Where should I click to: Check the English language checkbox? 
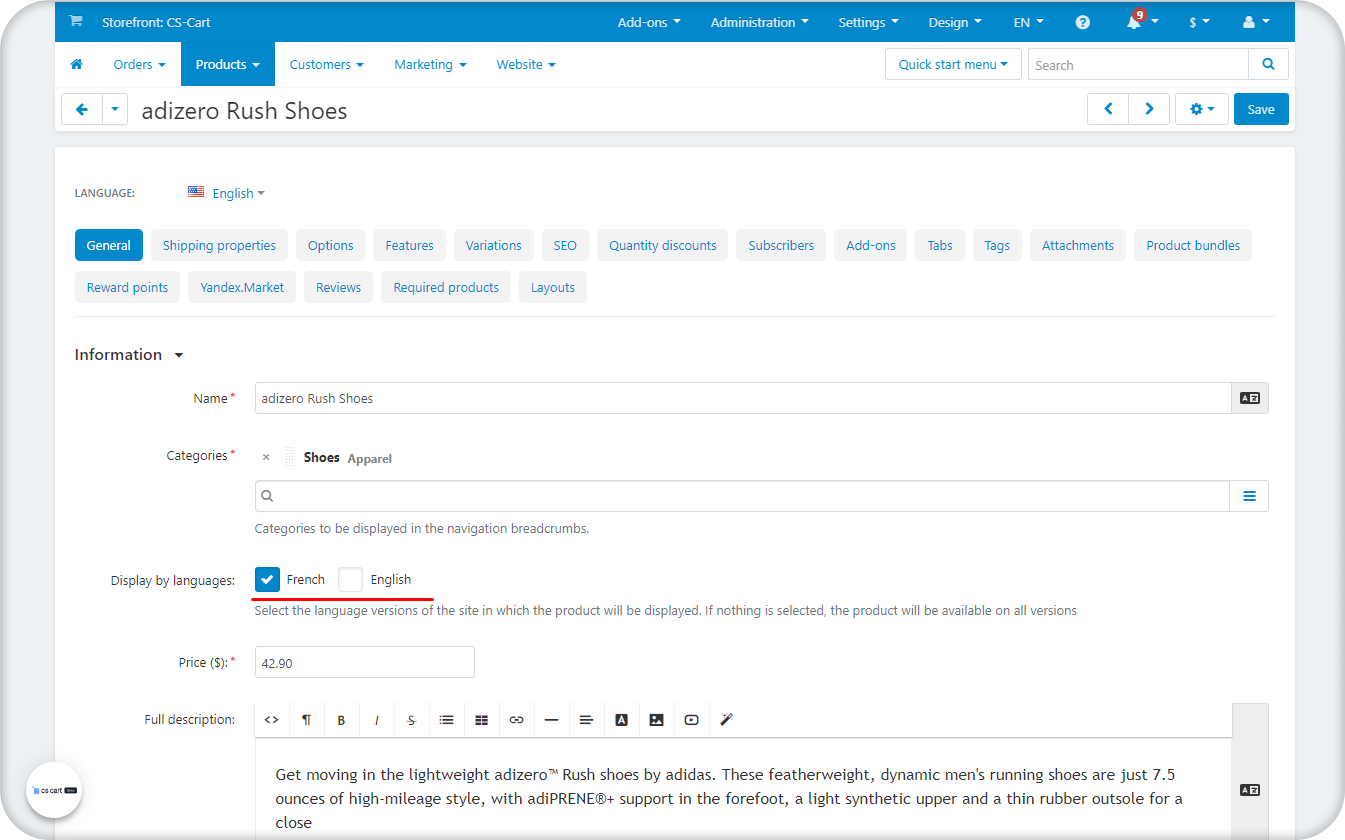350,579
